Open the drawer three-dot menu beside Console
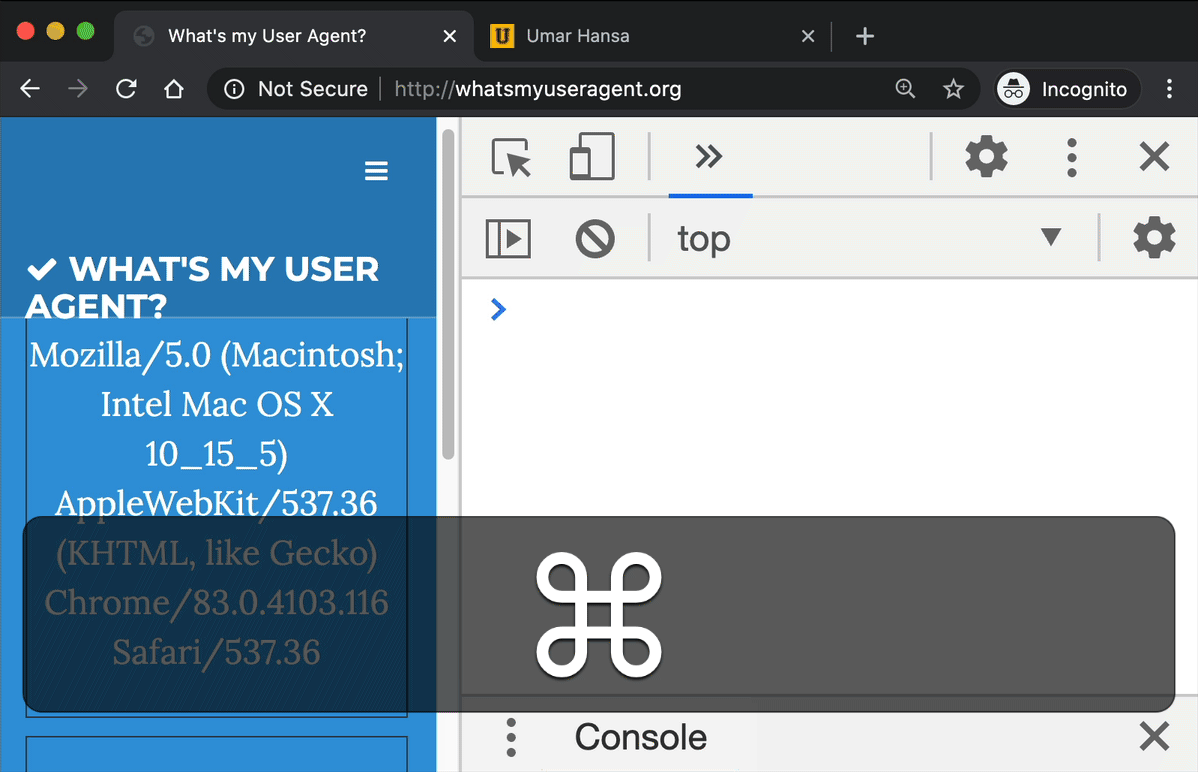 click(x=511, y=738)
